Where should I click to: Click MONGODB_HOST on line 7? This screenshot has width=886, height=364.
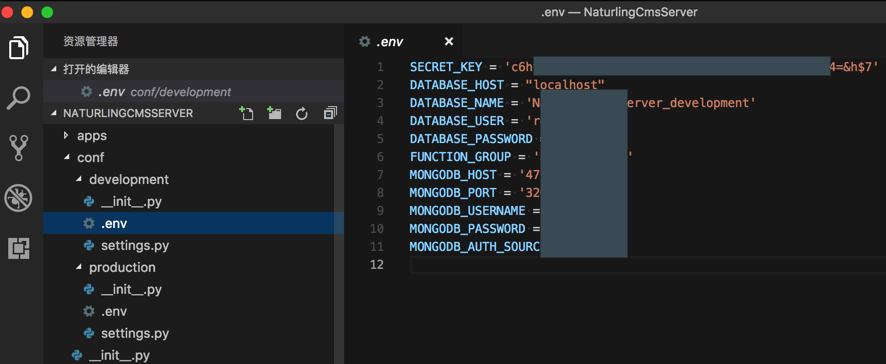tap(453, 175)
